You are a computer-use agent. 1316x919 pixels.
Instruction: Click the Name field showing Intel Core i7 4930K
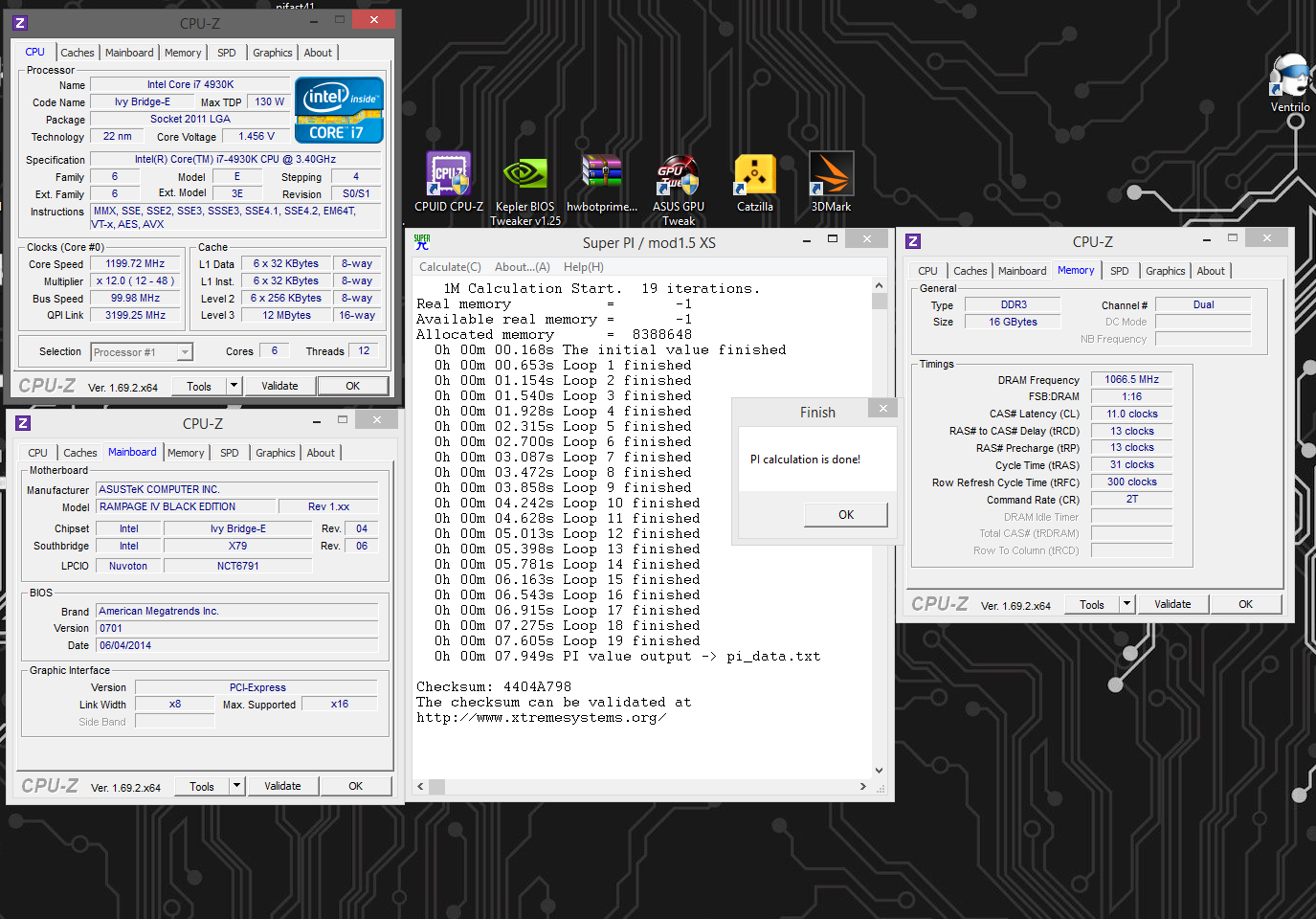tap(190, 84)
